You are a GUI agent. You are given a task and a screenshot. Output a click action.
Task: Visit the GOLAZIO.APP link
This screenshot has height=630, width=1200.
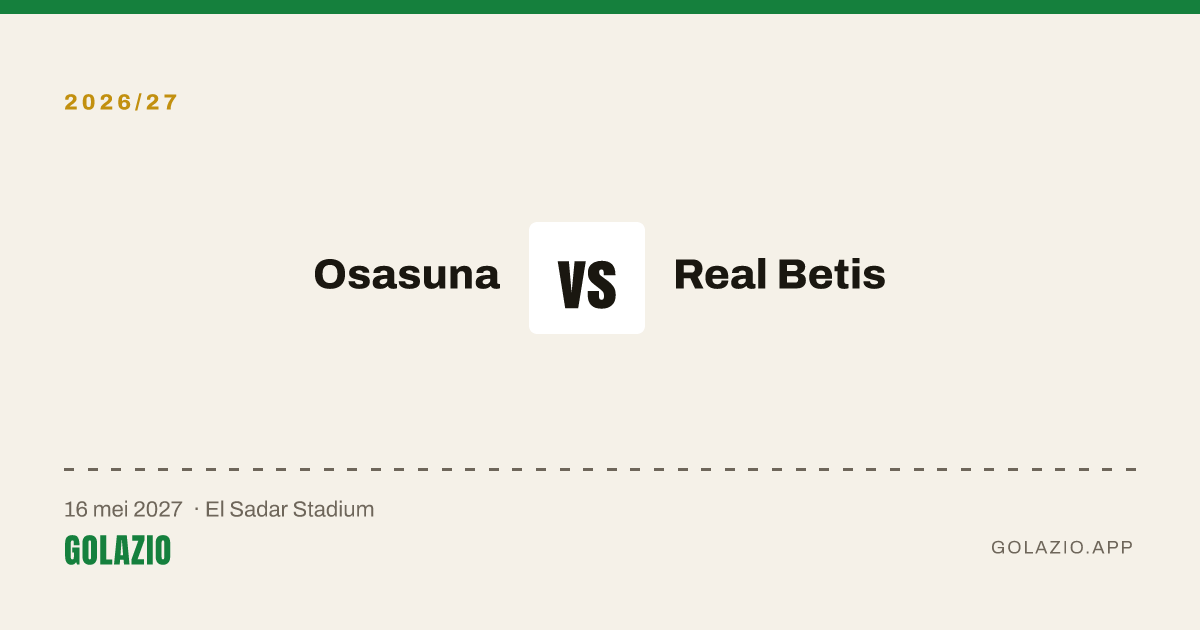click(x=1062, y=548)
